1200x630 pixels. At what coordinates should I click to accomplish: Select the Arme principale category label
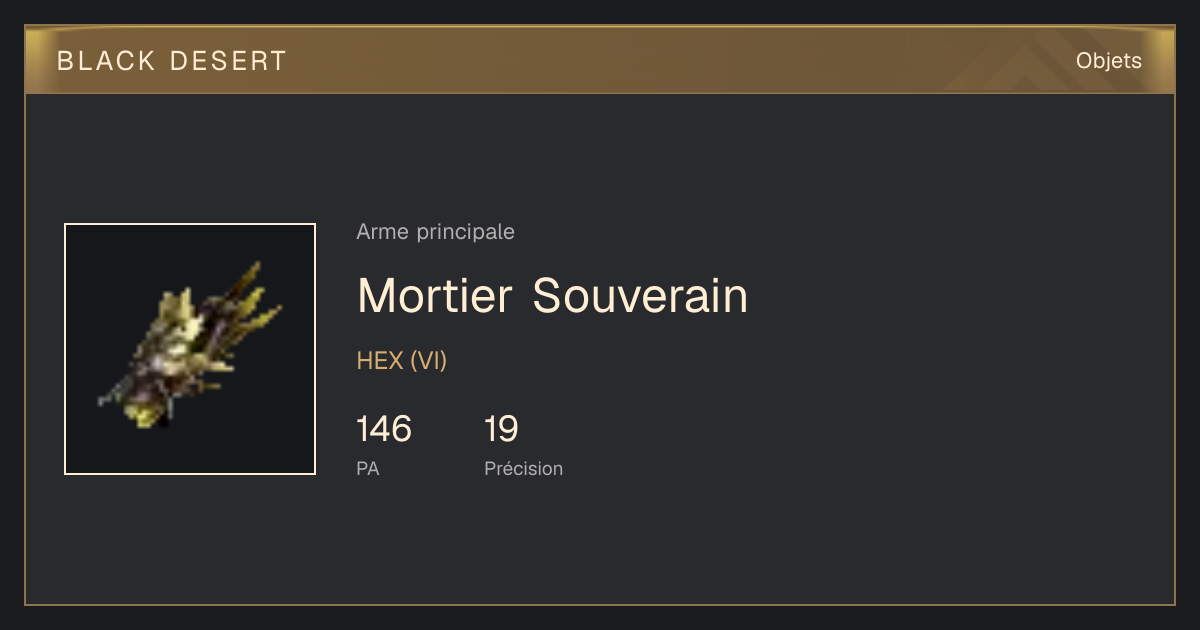pyautogui.click(x=435, y=232)
